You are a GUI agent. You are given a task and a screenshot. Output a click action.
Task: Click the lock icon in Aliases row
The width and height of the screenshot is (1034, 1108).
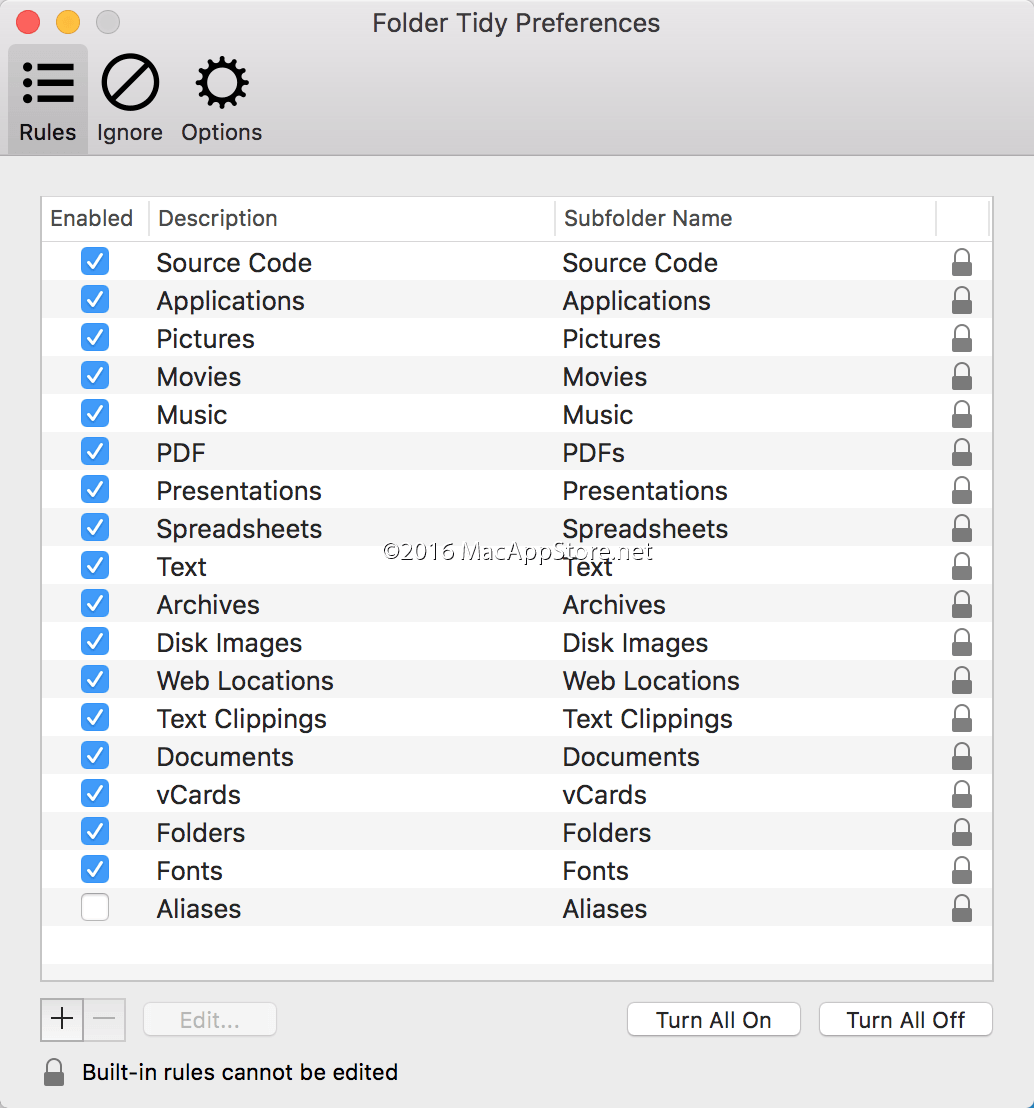(961, 909)
